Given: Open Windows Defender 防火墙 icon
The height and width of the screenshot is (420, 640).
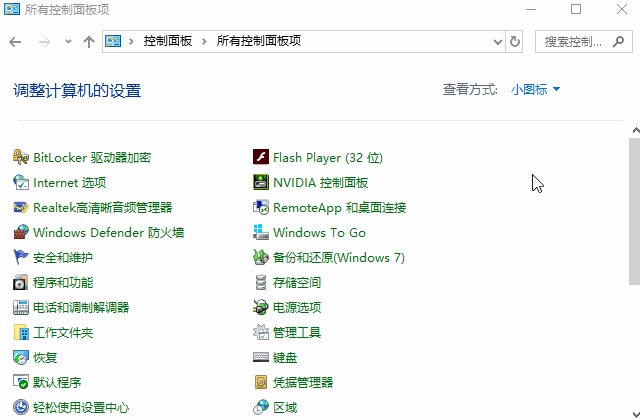Looking at the screenshot, I should tap(21, 232).
